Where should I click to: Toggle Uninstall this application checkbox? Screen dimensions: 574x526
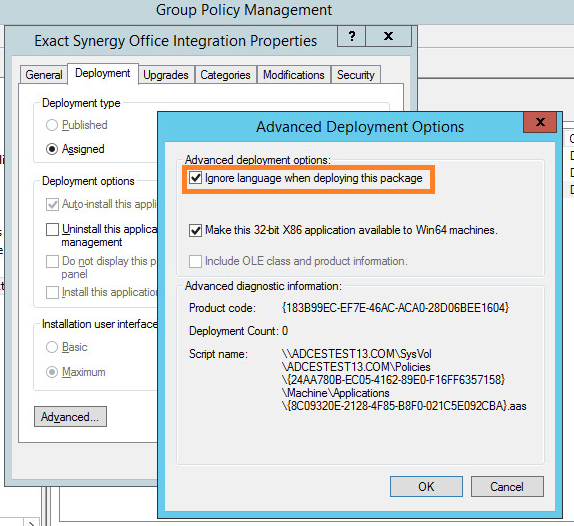(x=52, y=230)
